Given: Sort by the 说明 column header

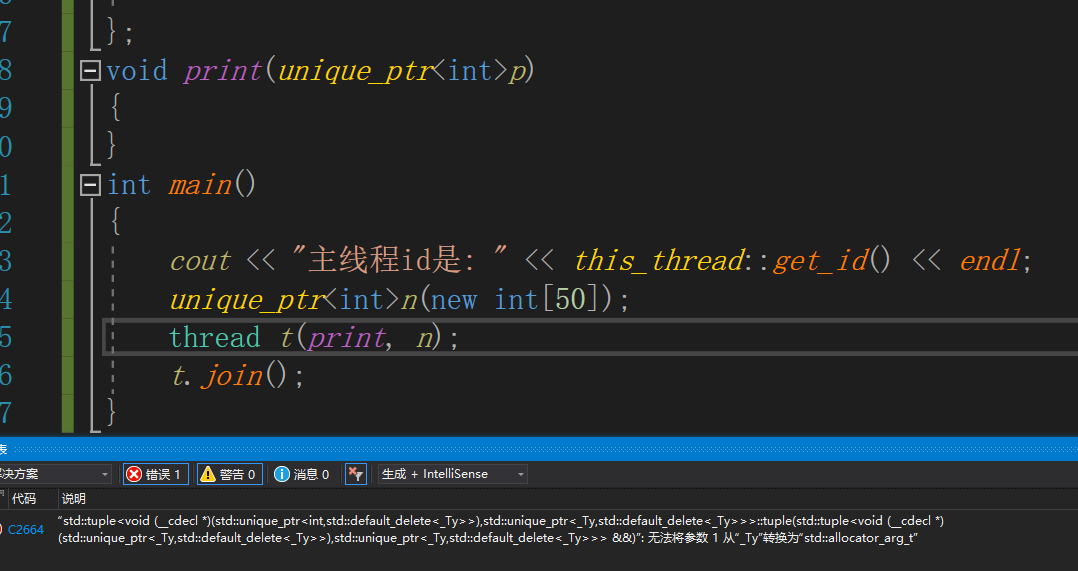Looking at the screenshot, I should (x=74, y=499).
